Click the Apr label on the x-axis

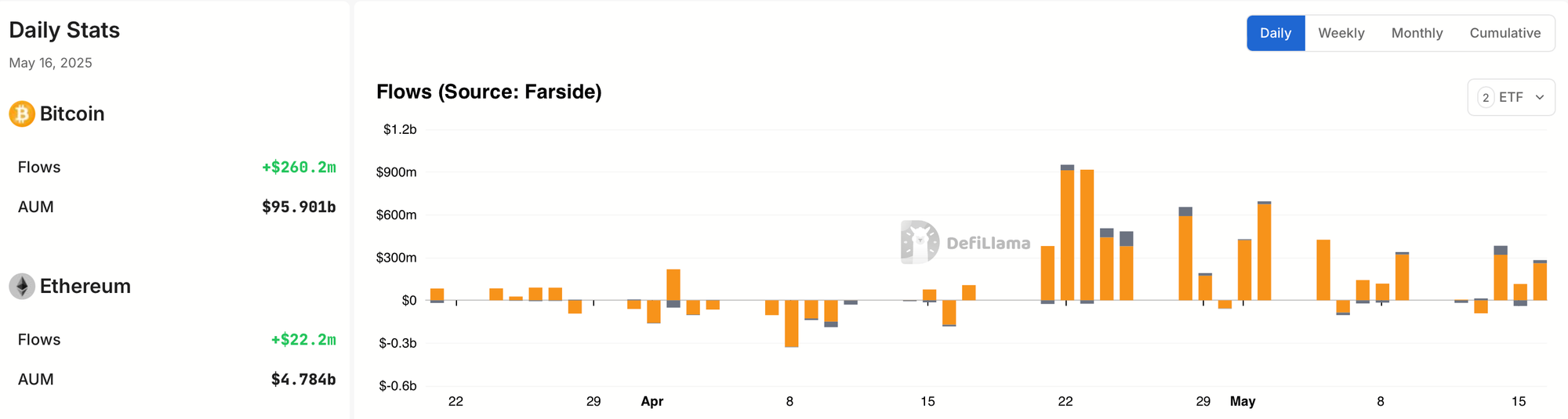tap(652, 401)
